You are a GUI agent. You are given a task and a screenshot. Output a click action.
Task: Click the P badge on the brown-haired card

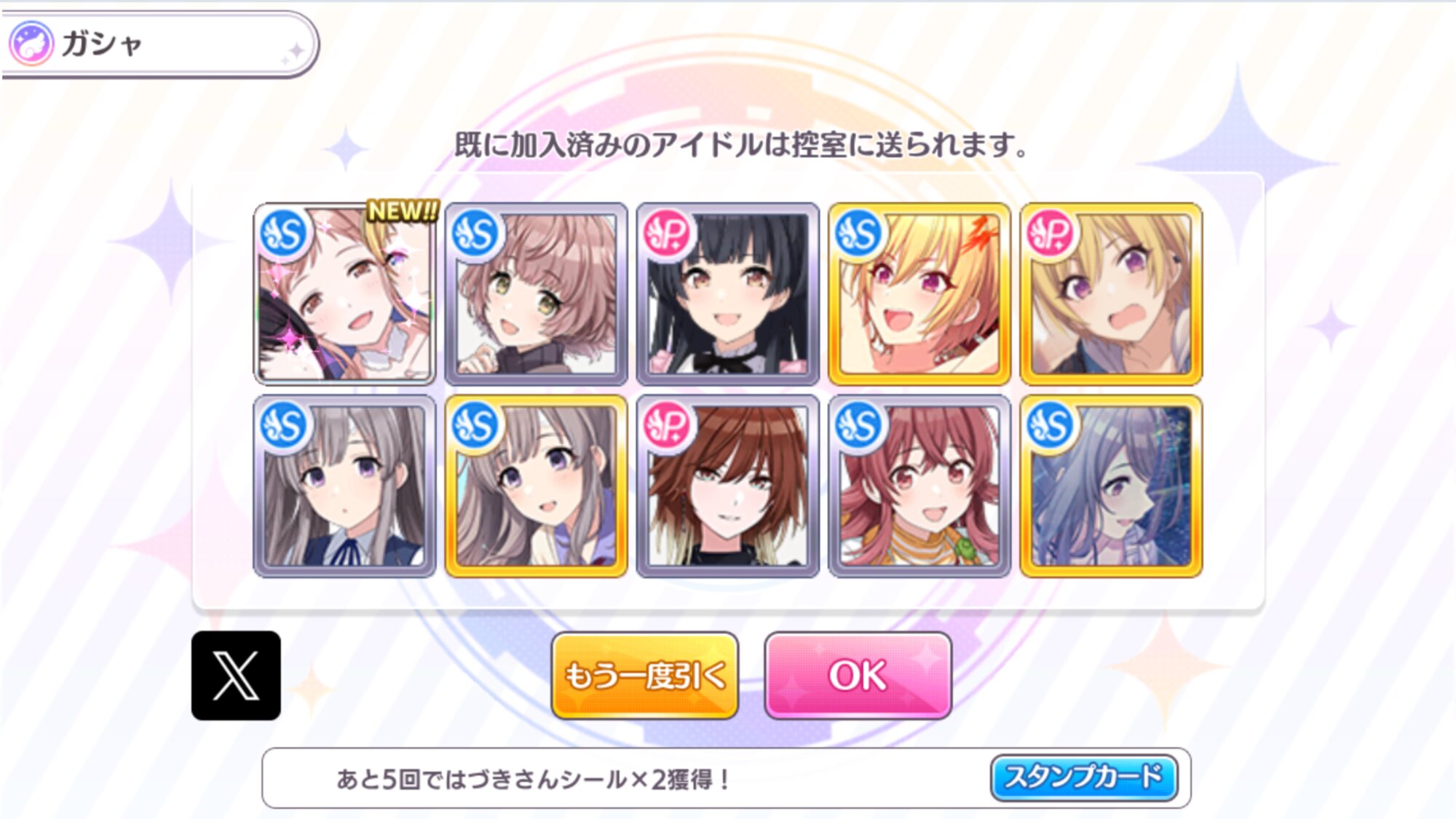pyautogui.click(x=667, y=426)
